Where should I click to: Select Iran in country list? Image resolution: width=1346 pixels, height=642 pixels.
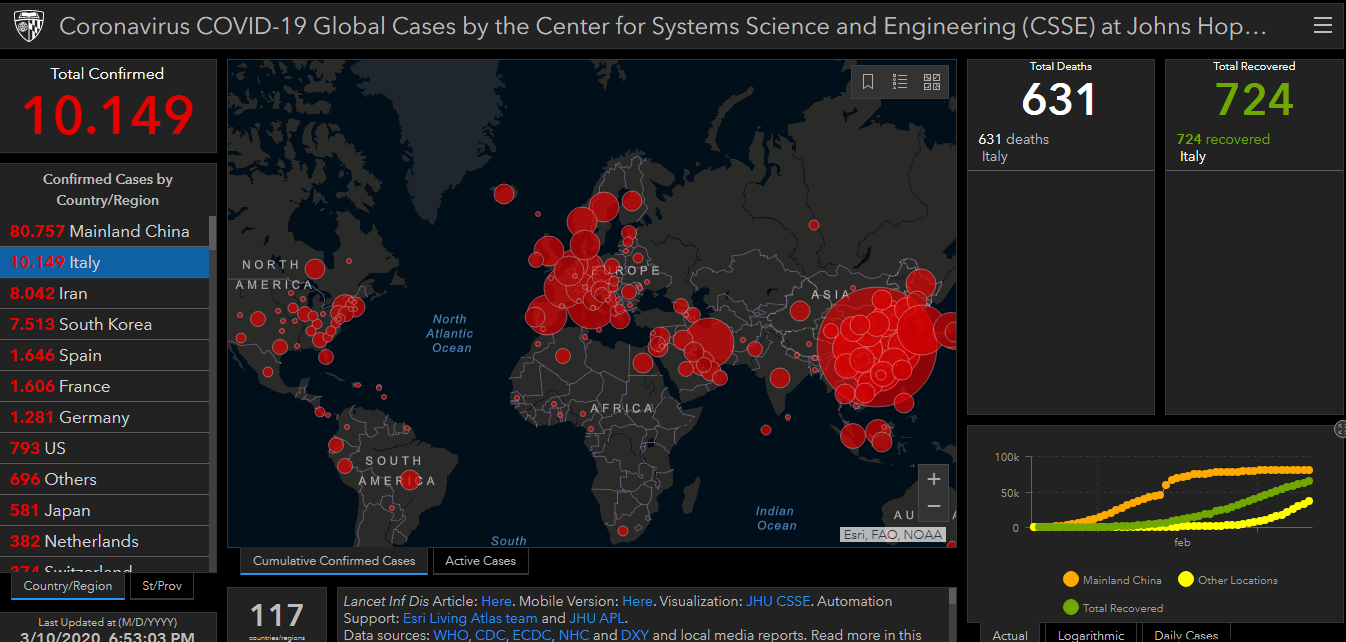104,293
